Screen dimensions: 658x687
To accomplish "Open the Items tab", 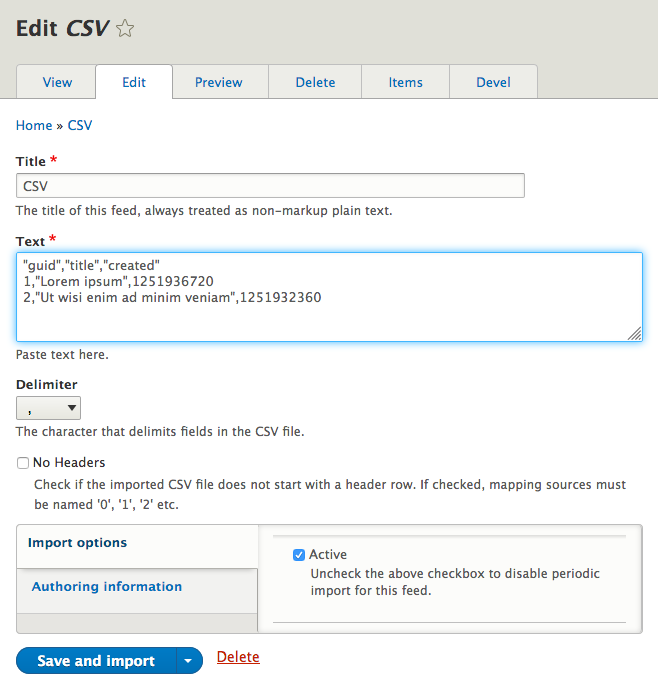I will pos(405,82).
